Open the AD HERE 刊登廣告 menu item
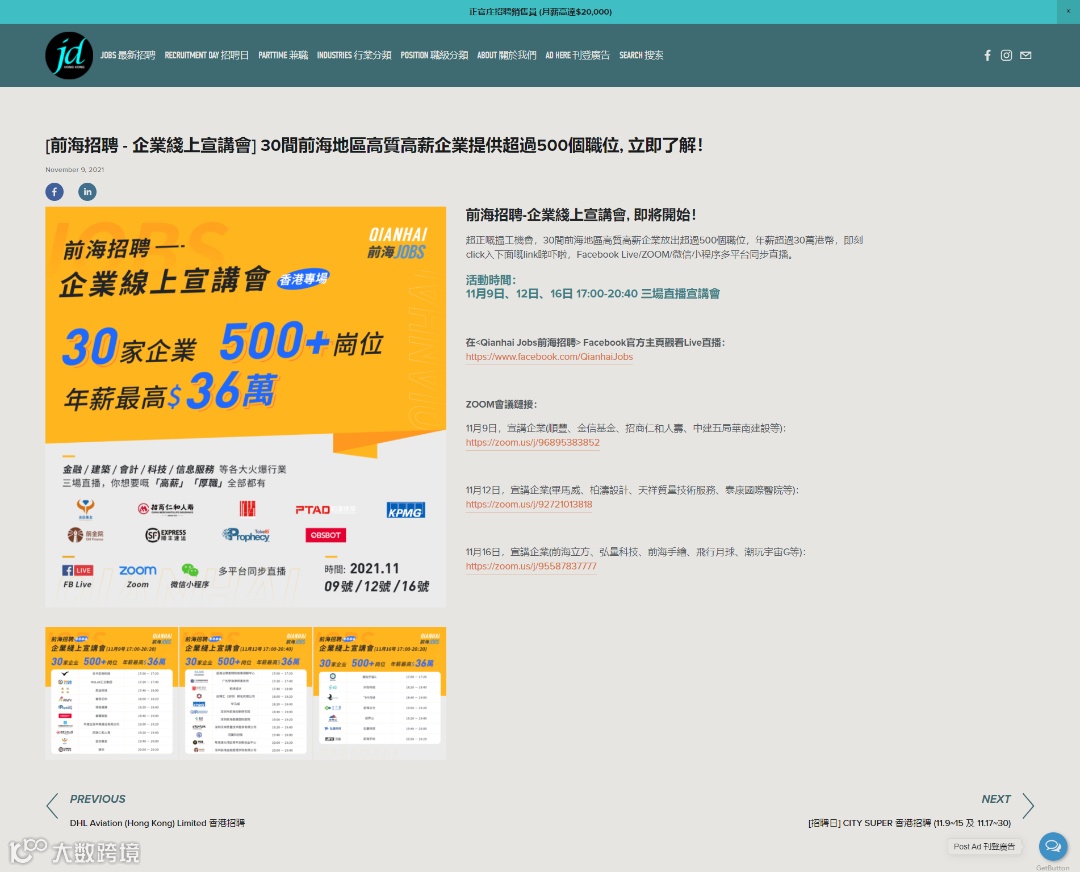 (x=577, y=55)
